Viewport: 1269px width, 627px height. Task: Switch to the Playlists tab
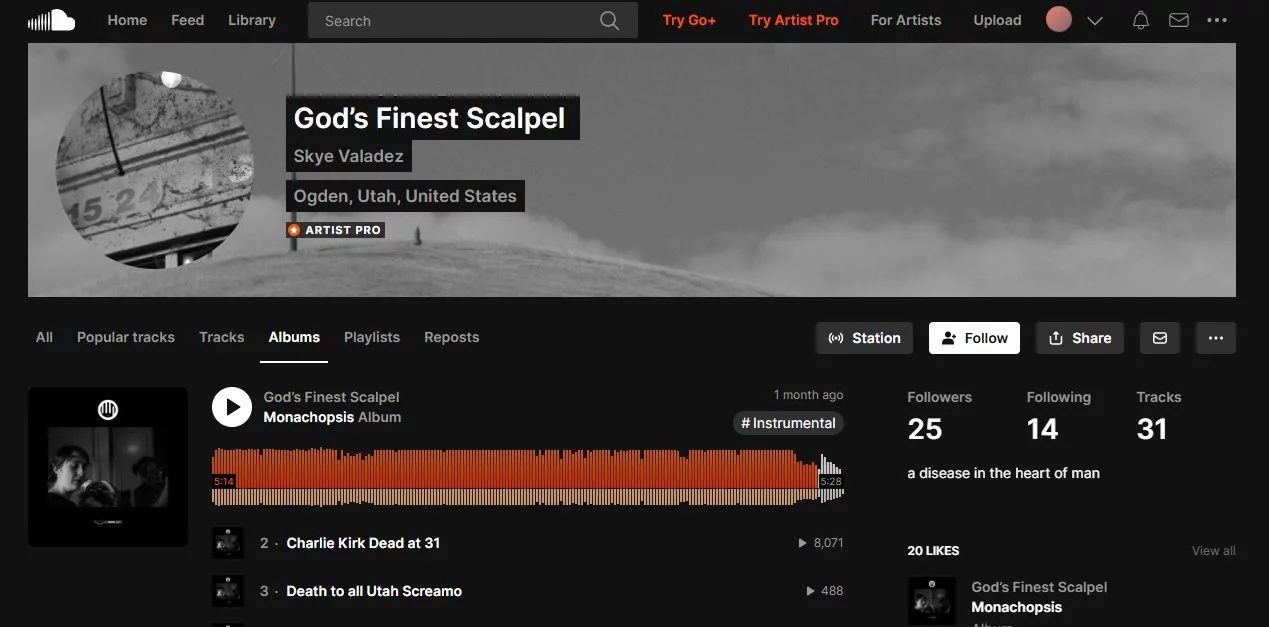click(372, 337)
